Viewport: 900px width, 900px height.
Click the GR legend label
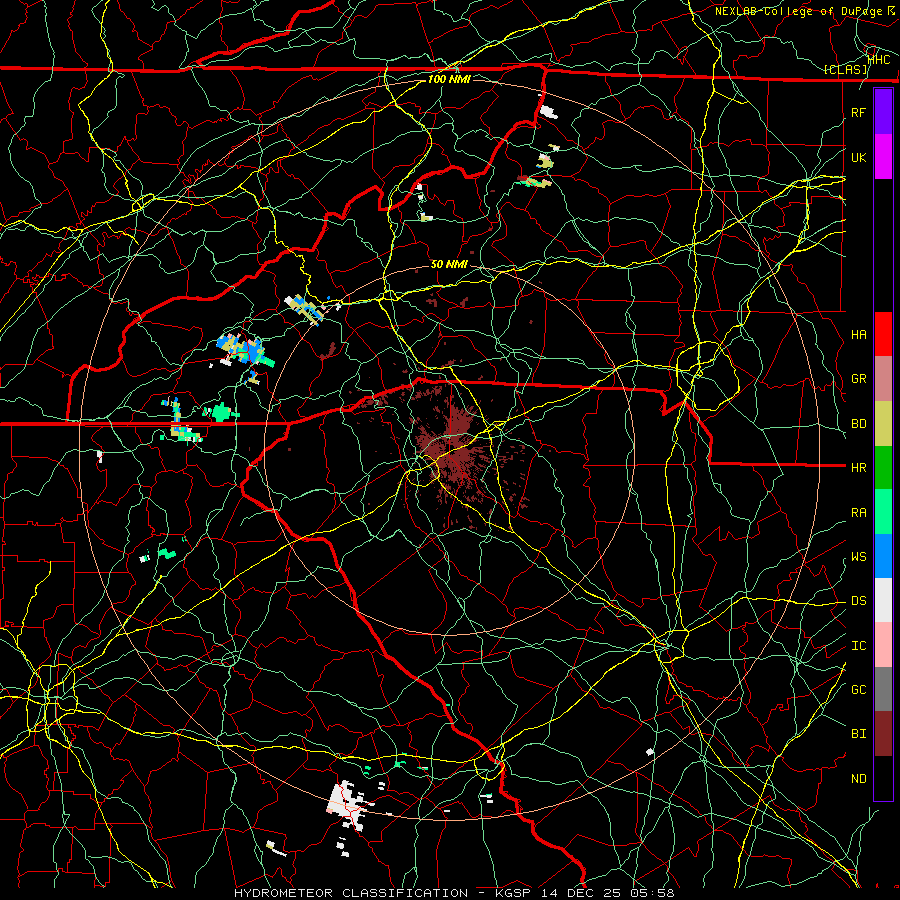(859, 379)
